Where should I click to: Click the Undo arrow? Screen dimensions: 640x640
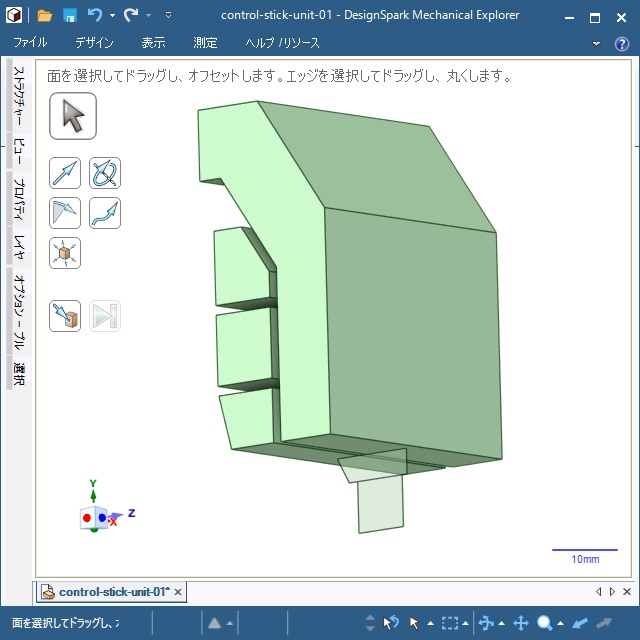click(95, 16)
